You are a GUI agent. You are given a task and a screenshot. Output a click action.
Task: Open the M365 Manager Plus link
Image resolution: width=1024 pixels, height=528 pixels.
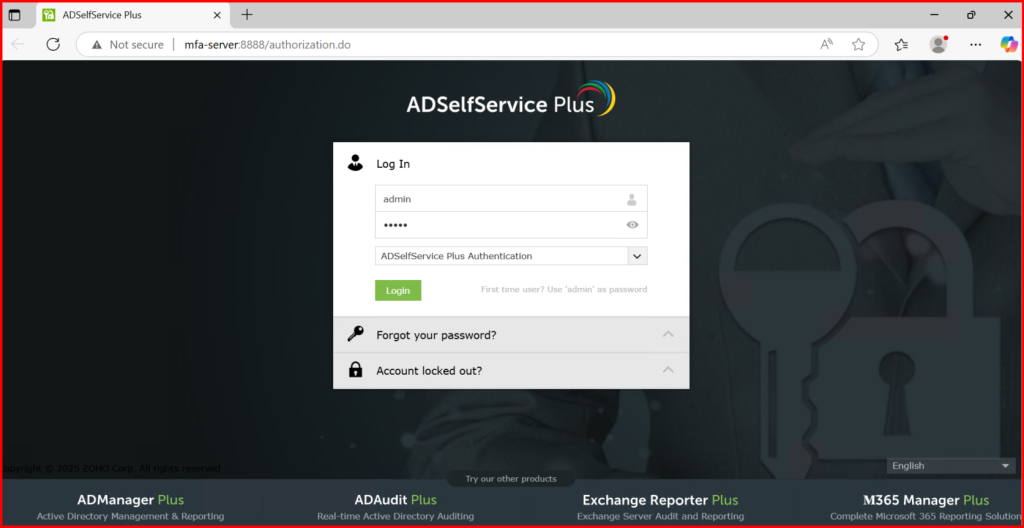coord(925,500)
